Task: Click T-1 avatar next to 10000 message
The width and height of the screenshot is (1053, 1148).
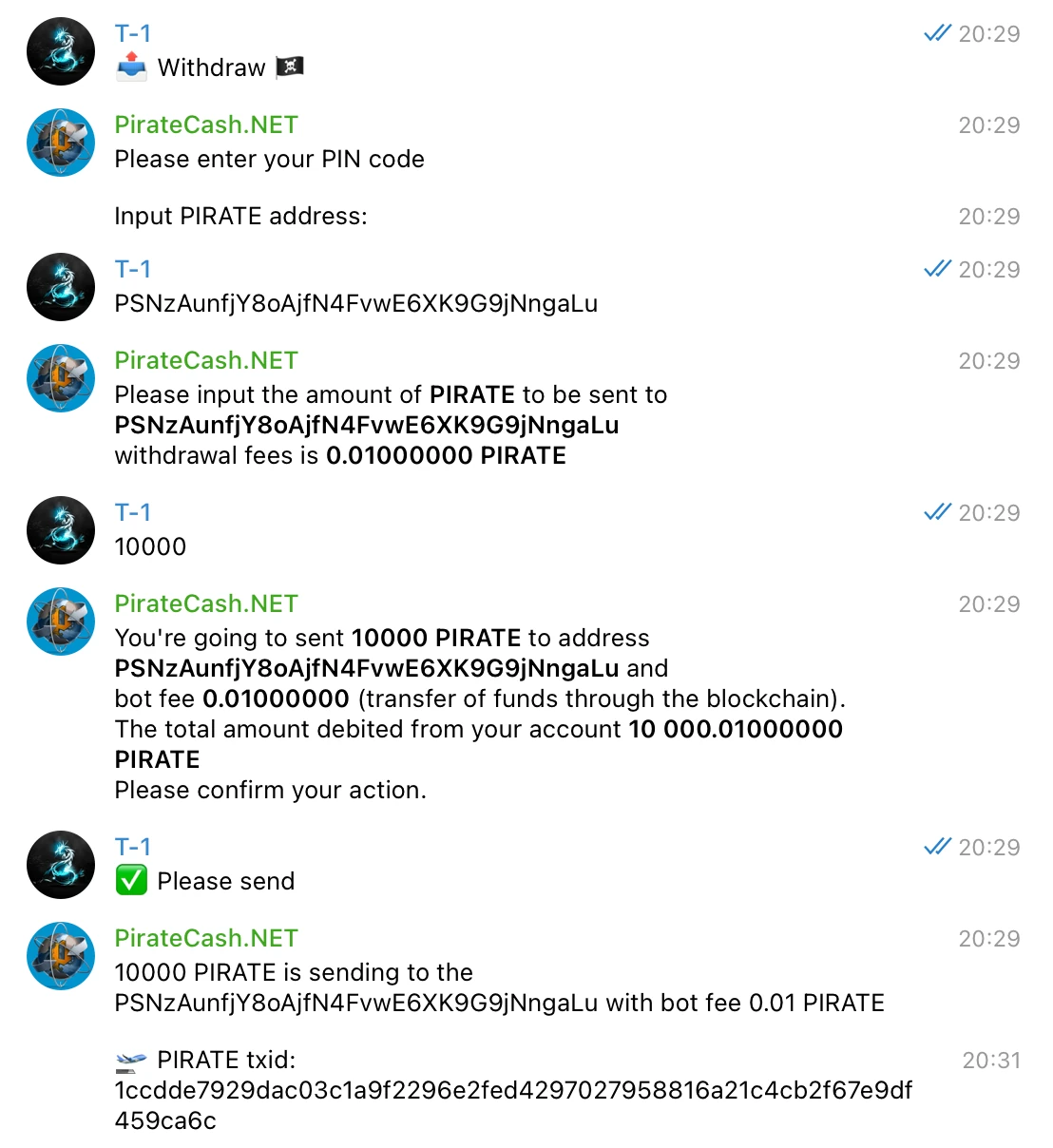Action: (61, 530)
